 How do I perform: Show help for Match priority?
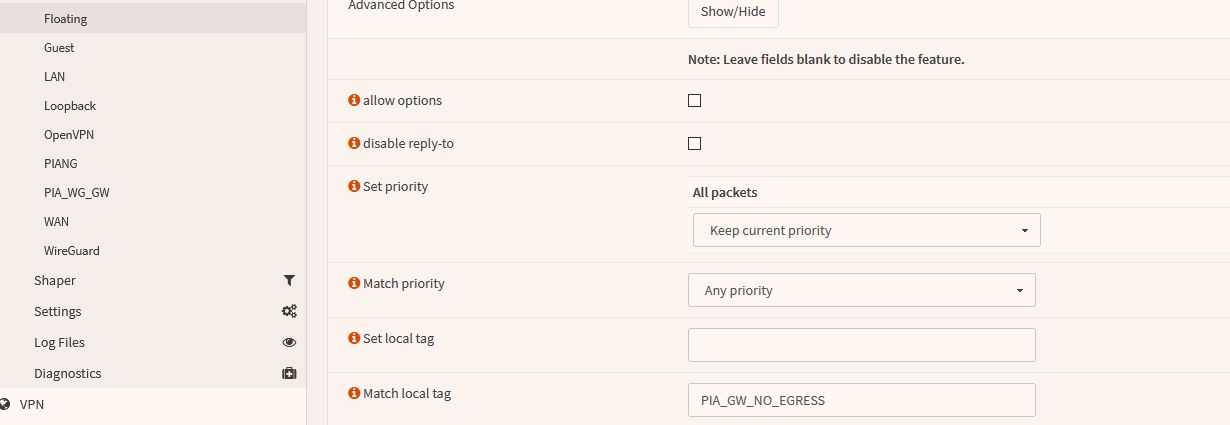354,284
